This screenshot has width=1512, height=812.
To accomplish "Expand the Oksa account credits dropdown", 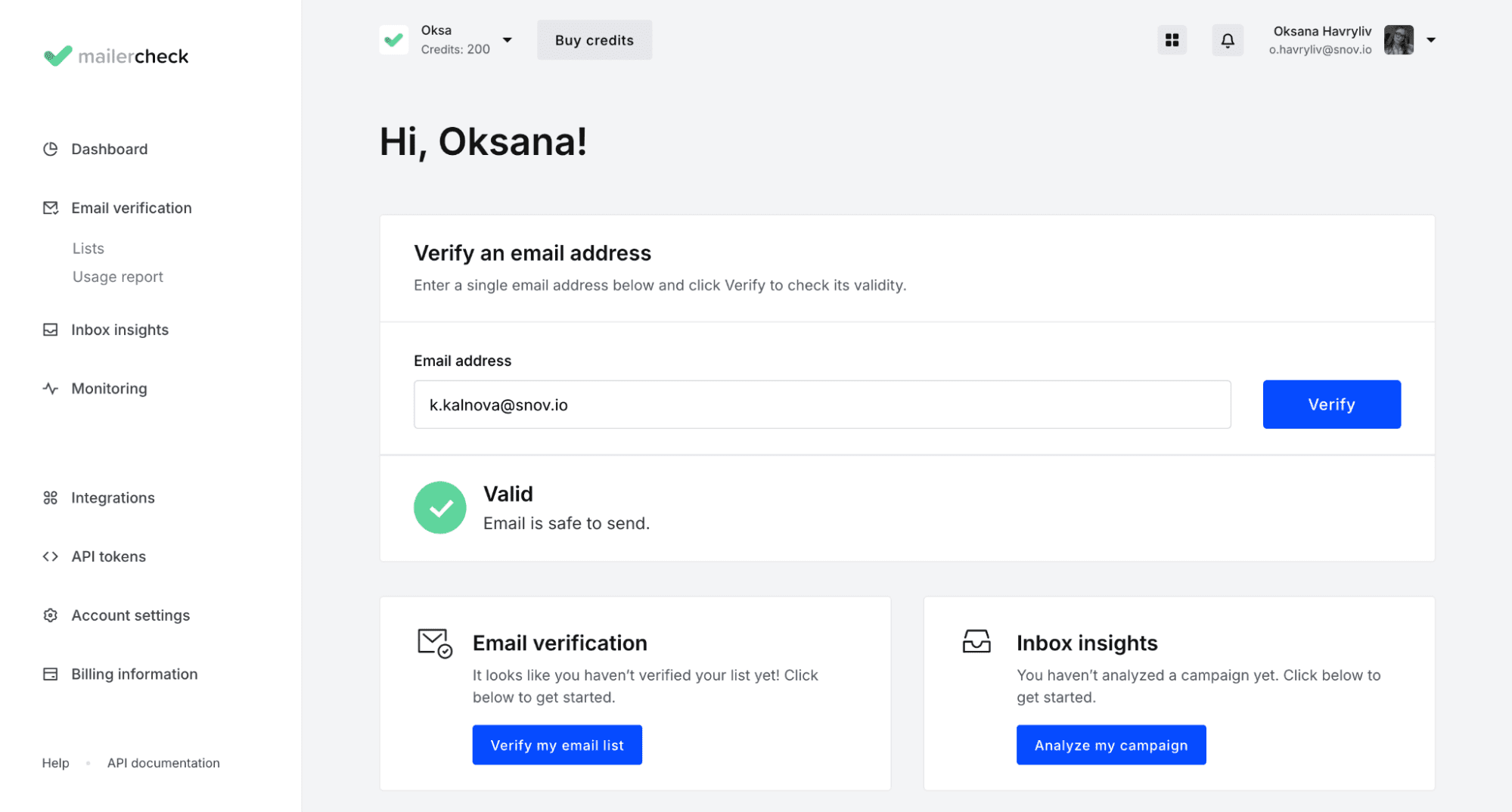I will click(507, 40).
